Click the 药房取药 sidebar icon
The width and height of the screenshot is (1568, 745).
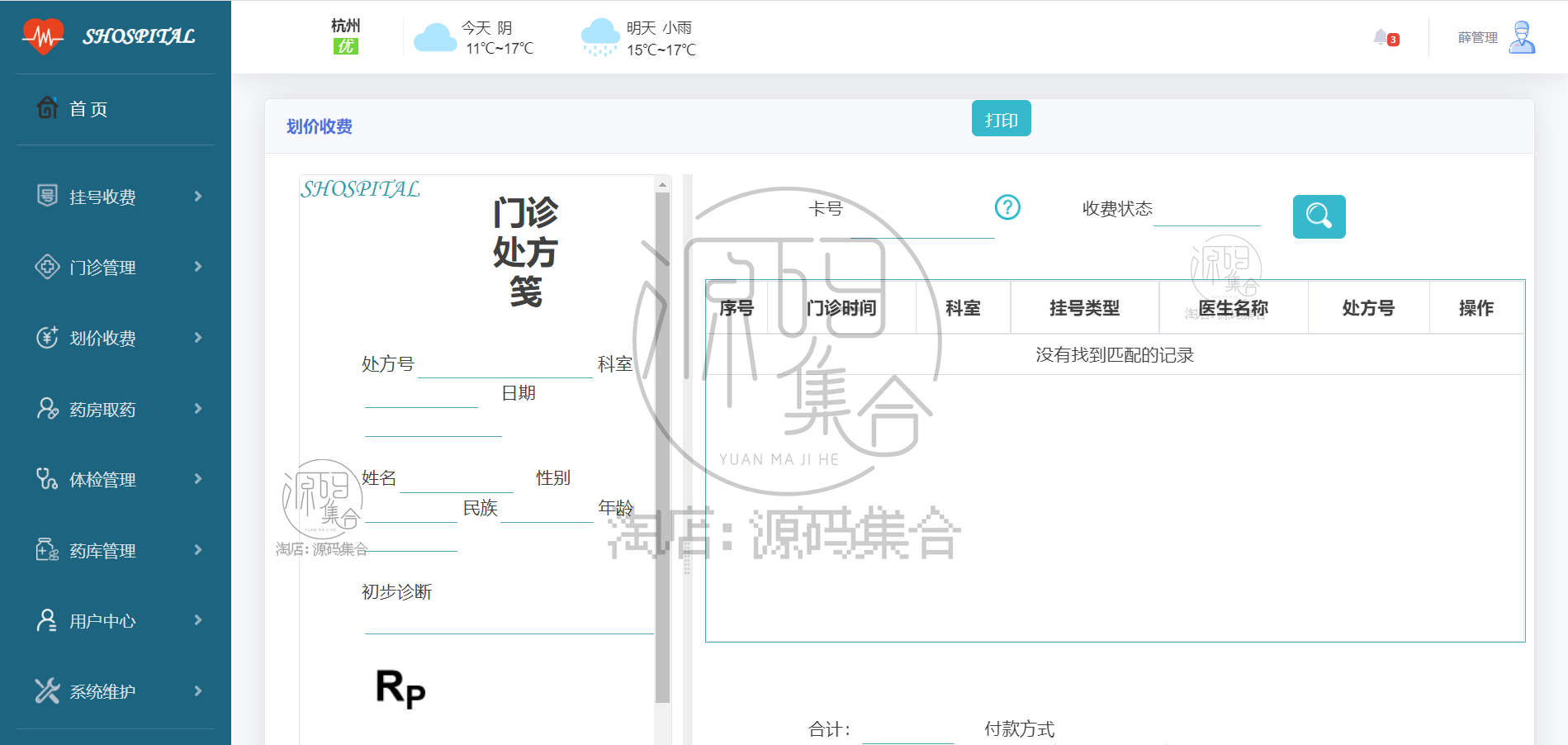[47, 408]
